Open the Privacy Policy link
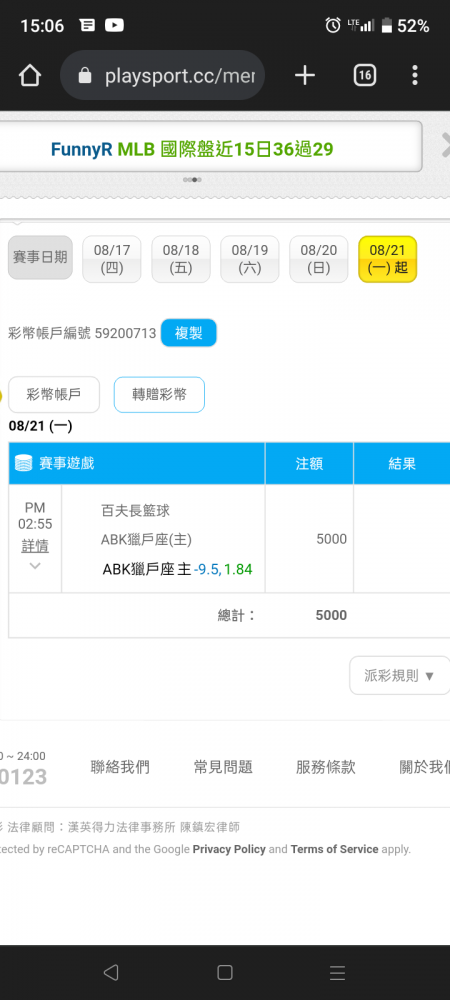450x1000 pixels. (229, 849)
